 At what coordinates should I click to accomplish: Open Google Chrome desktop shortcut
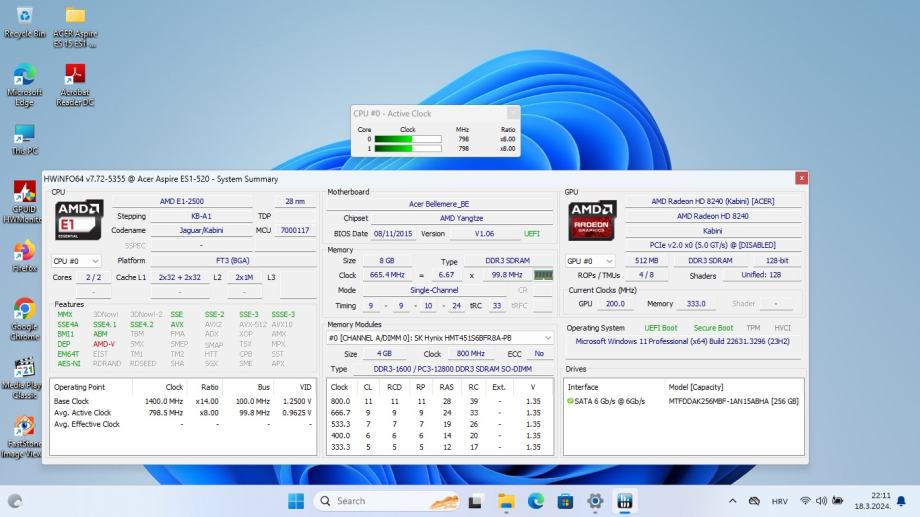pyautogui.click(x=24, y=309)
